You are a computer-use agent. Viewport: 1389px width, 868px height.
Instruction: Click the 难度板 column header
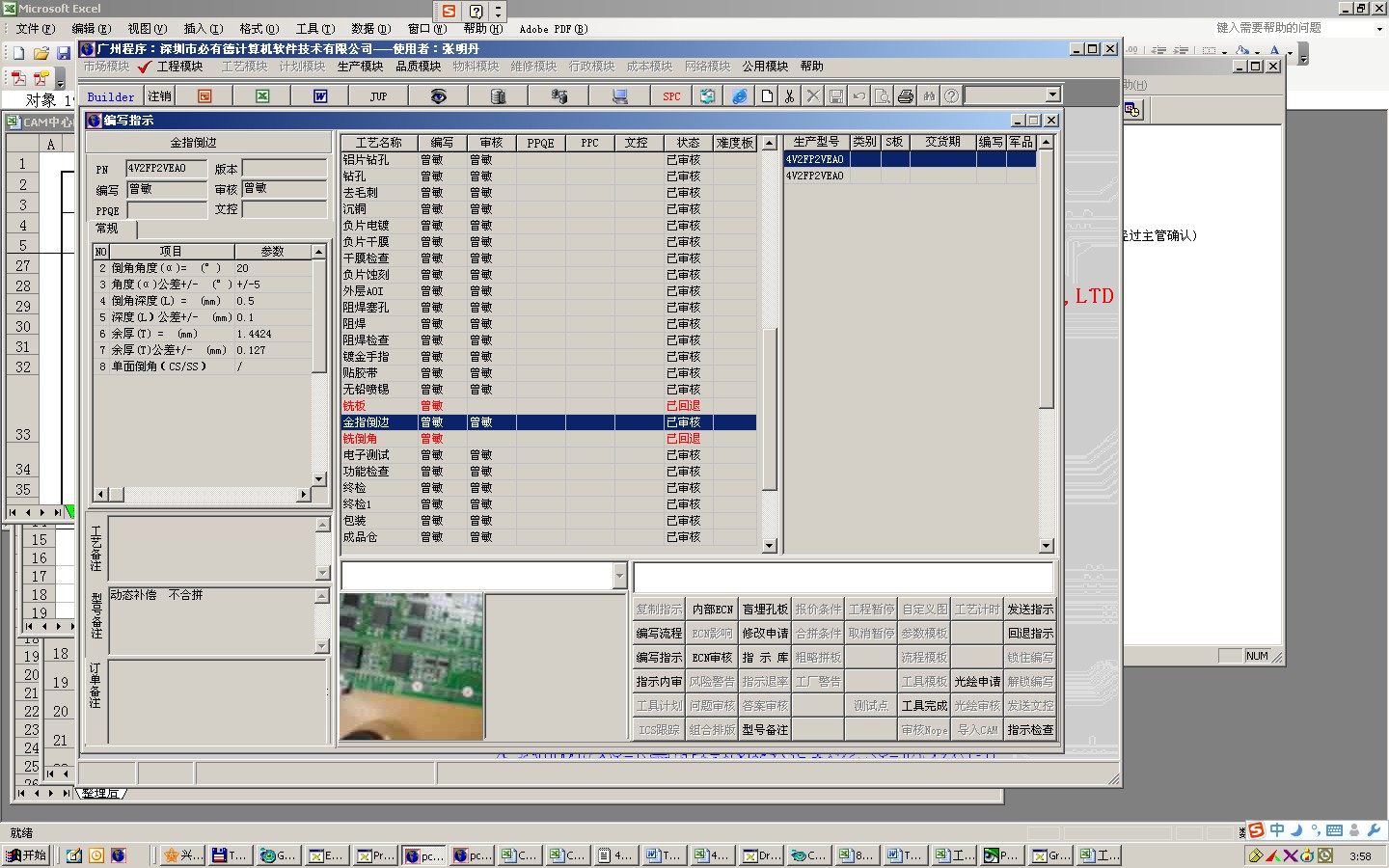click(735, 143)
